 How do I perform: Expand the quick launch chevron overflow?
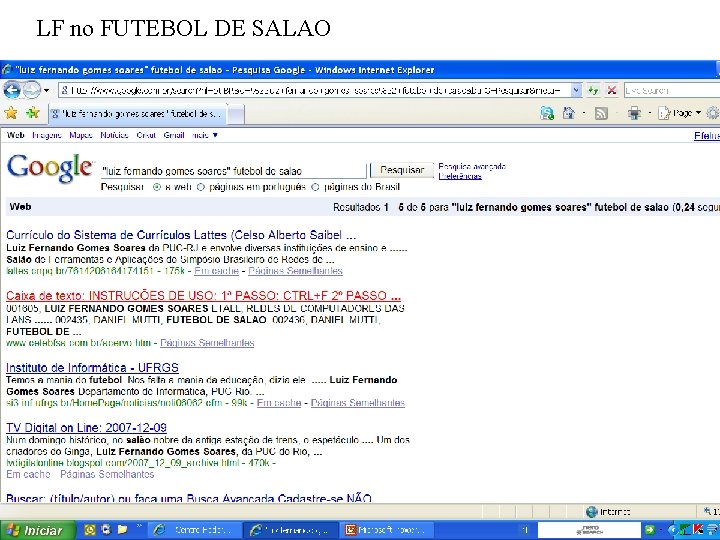139,527
